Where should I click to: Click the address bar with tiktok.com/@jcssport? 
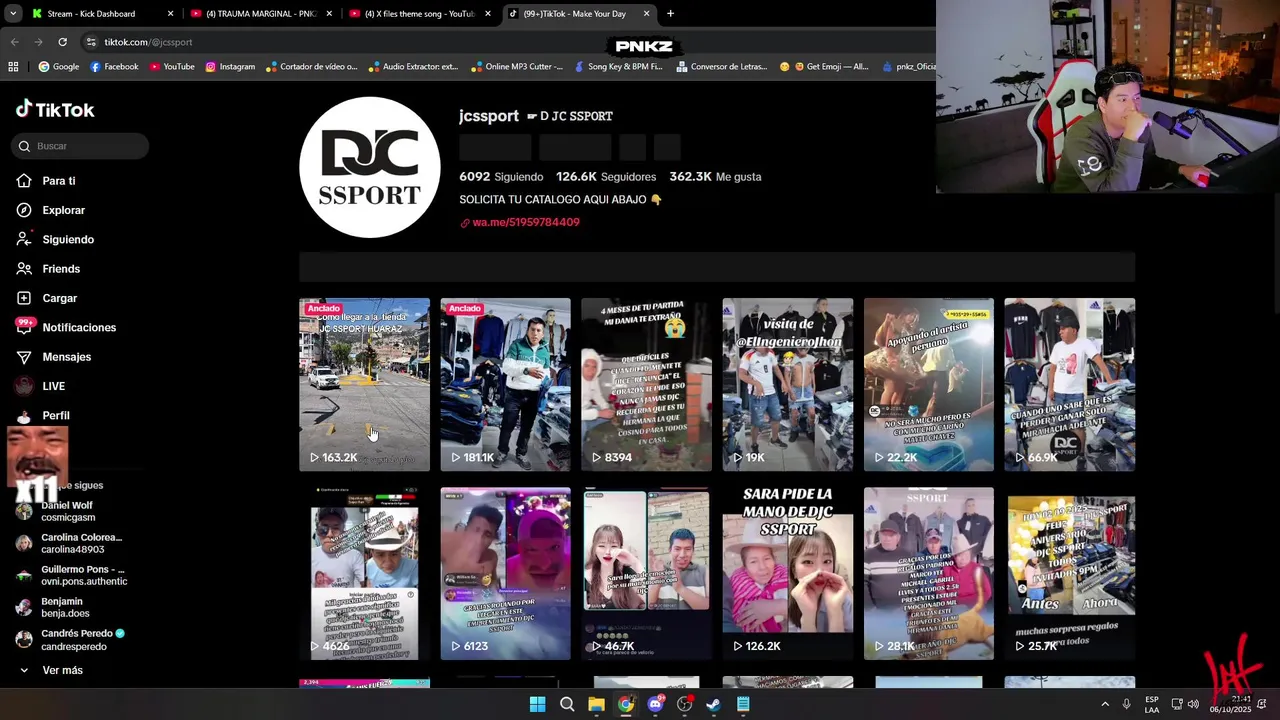[340, 42]
